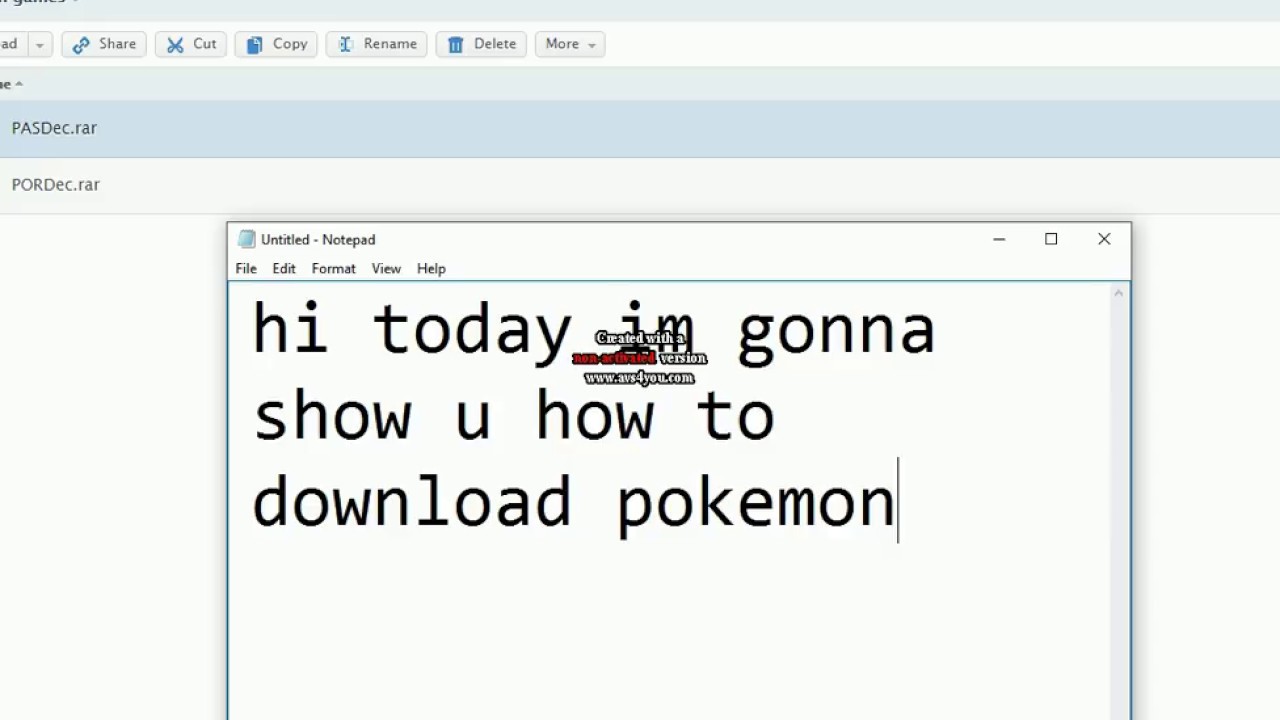Screen dimensions: 1280x720
Task: Copy the selected file
Action: (277, 44)
